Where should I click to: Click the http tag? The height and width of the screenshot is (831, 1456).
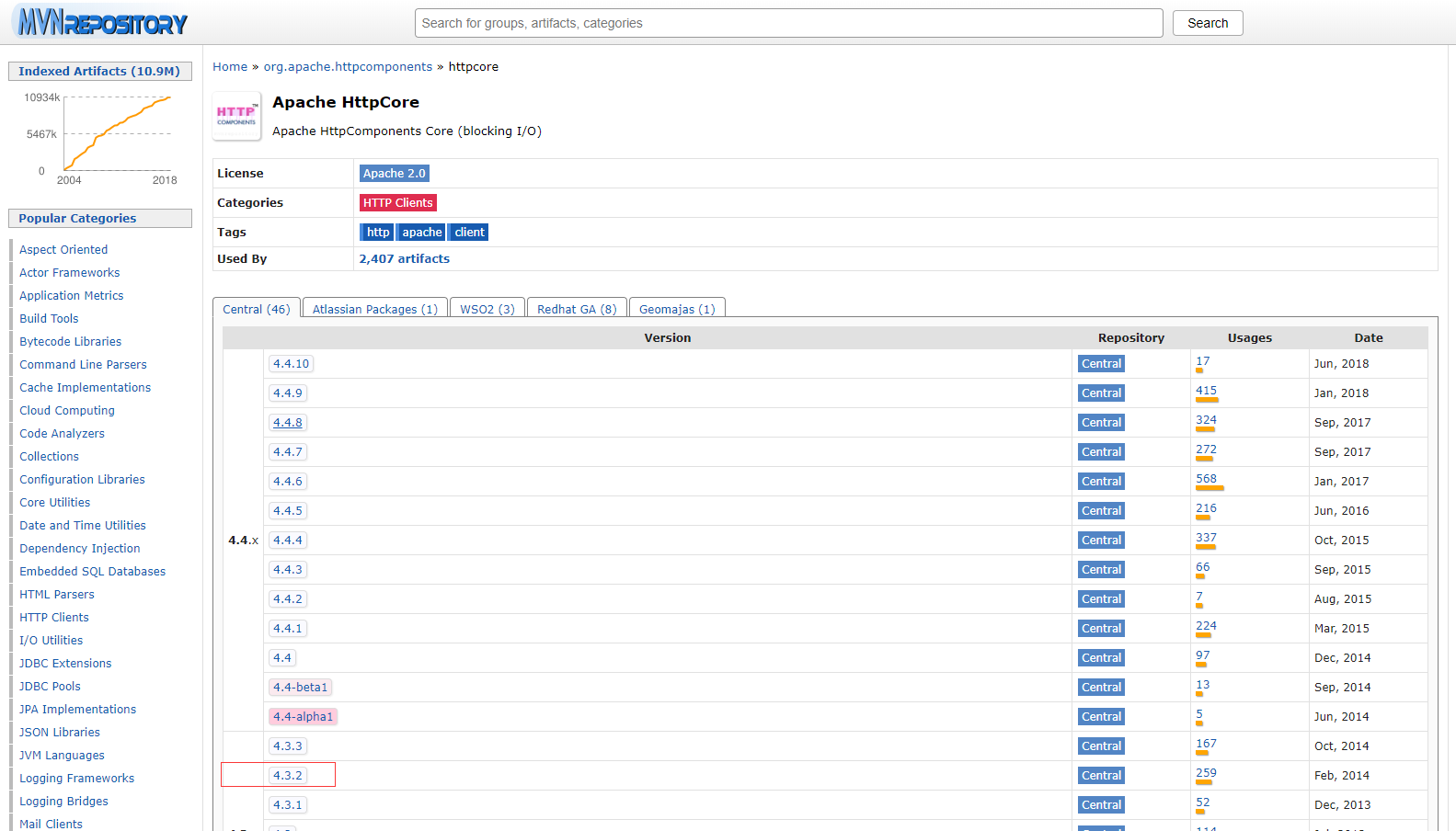coord(377,233)
